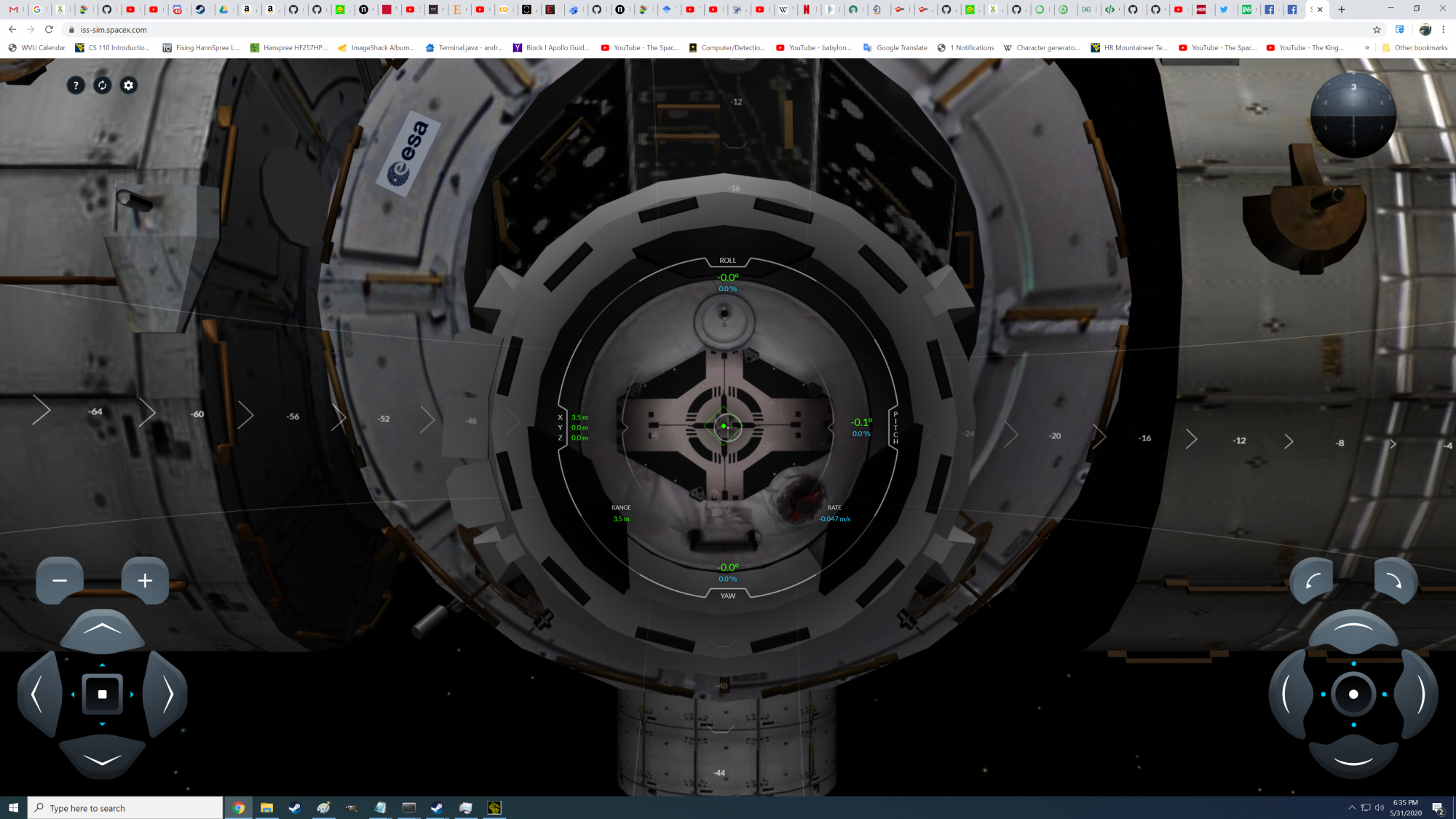This screenshot has width=1456, height=819.
Task: Expand the Other bookmarks folder
Action: pos(1415,48)
